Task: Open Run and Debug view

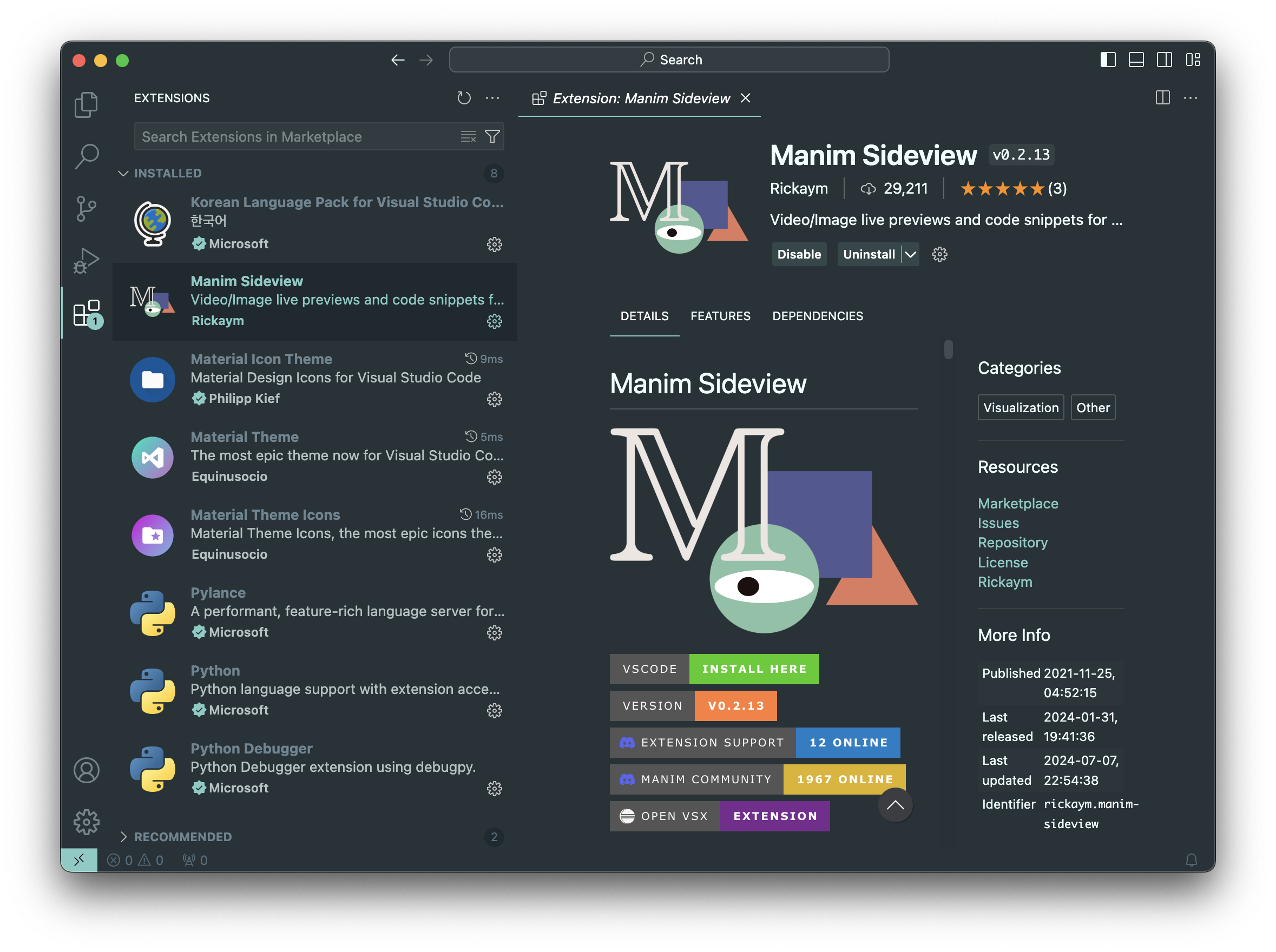Action: tap(87, 261)
